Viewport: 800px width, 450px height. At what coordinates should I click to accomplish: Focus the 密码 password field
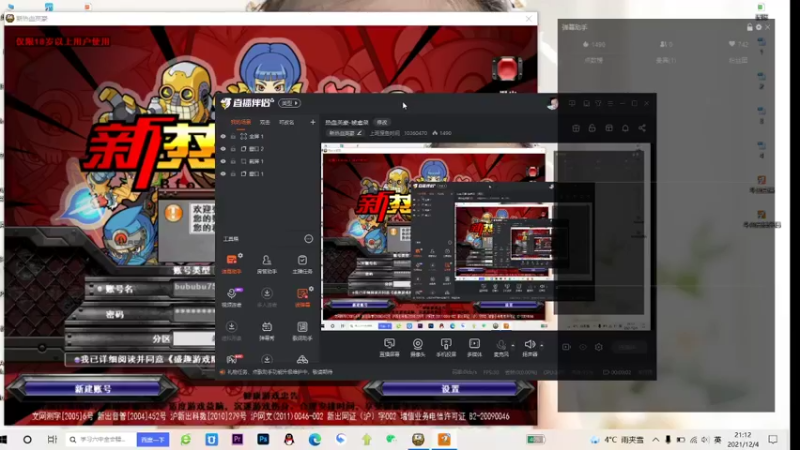click(194, 313)
